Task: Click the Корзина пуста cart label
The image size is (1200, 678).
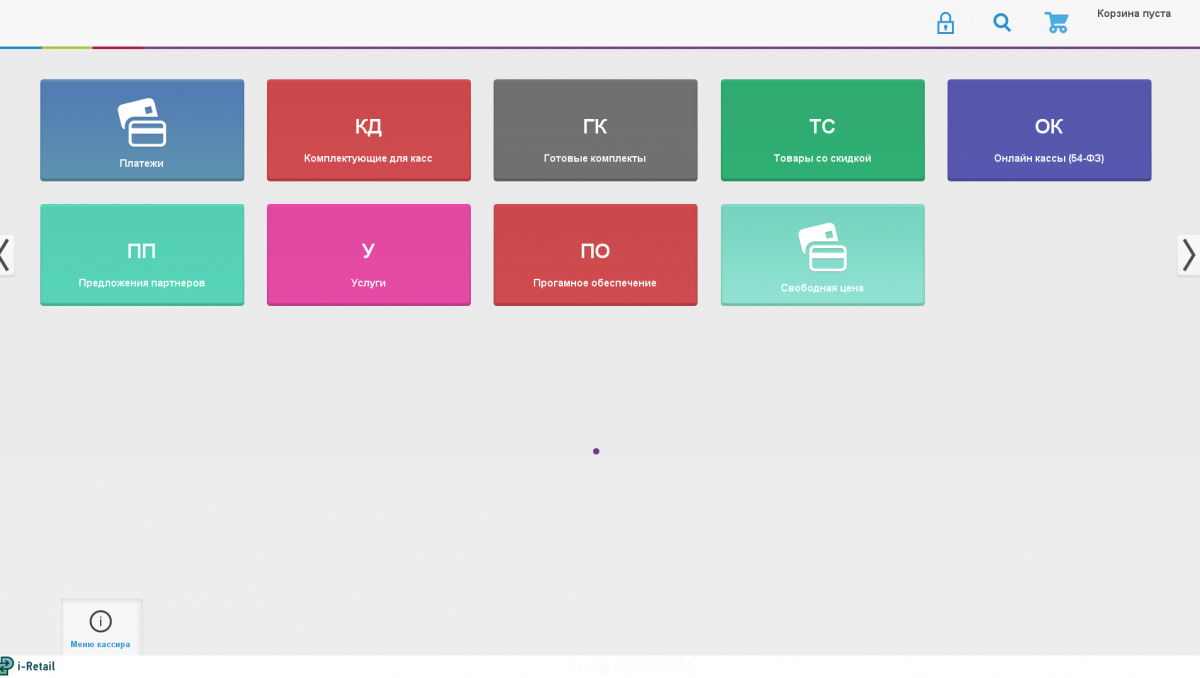Action: [x=1133, y=14]
